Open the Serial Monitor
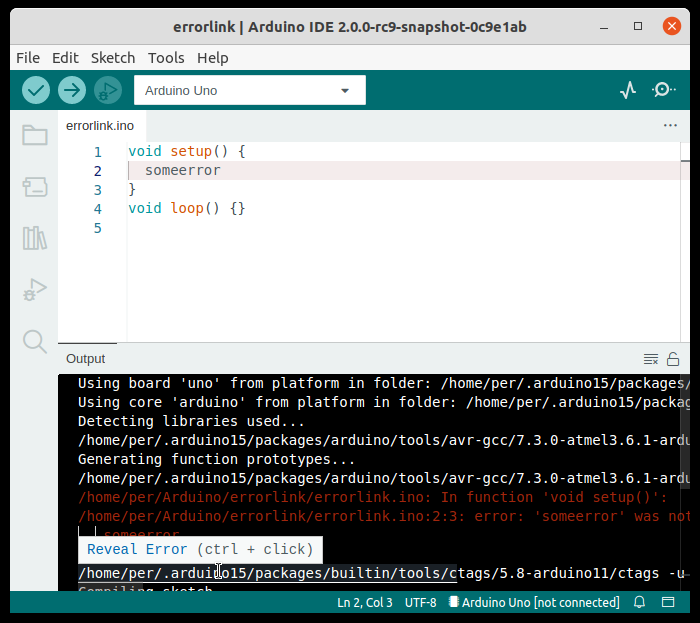 [663, 90]
